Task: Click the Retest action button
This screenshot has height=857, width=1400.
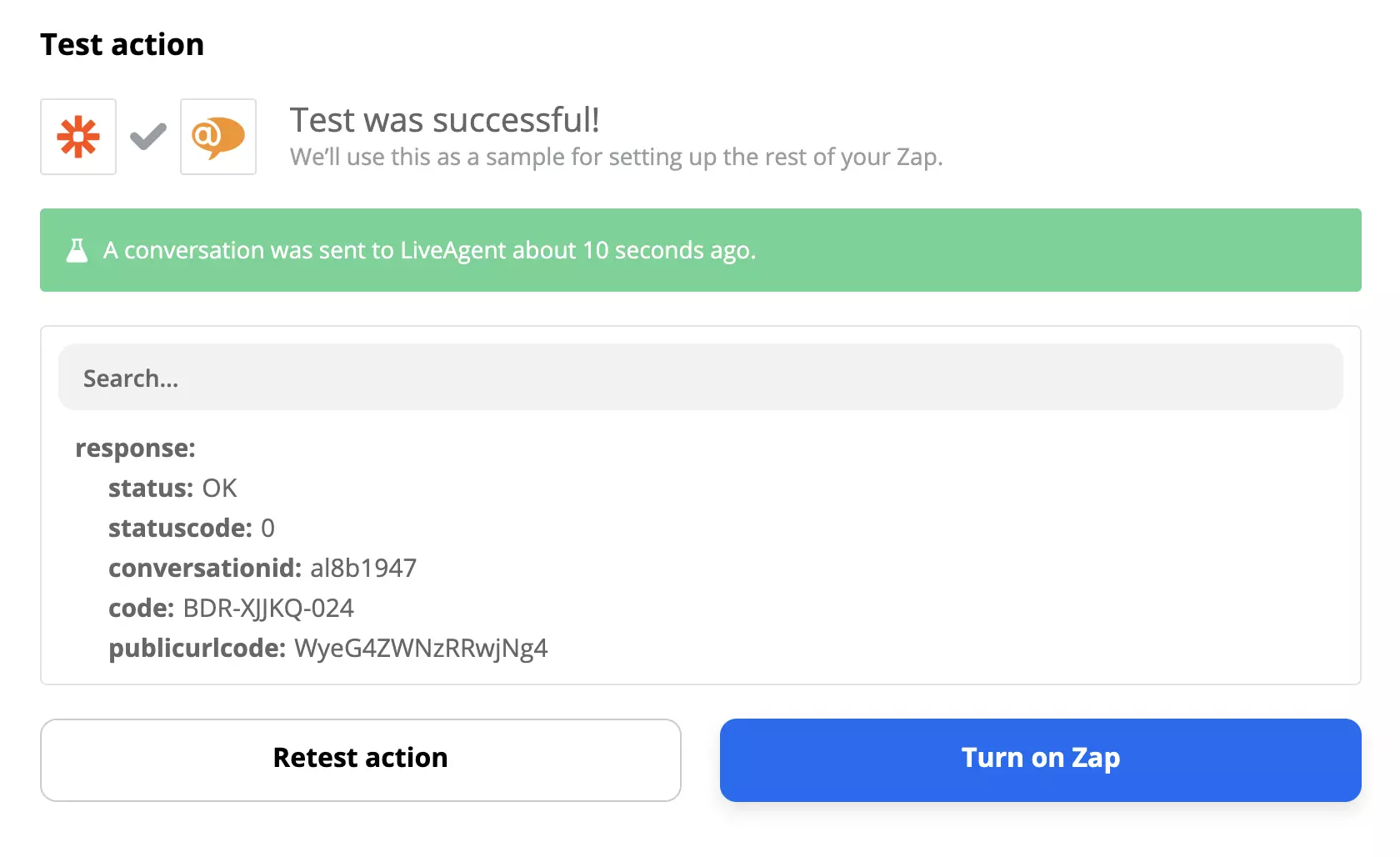Action: point(360,759)
